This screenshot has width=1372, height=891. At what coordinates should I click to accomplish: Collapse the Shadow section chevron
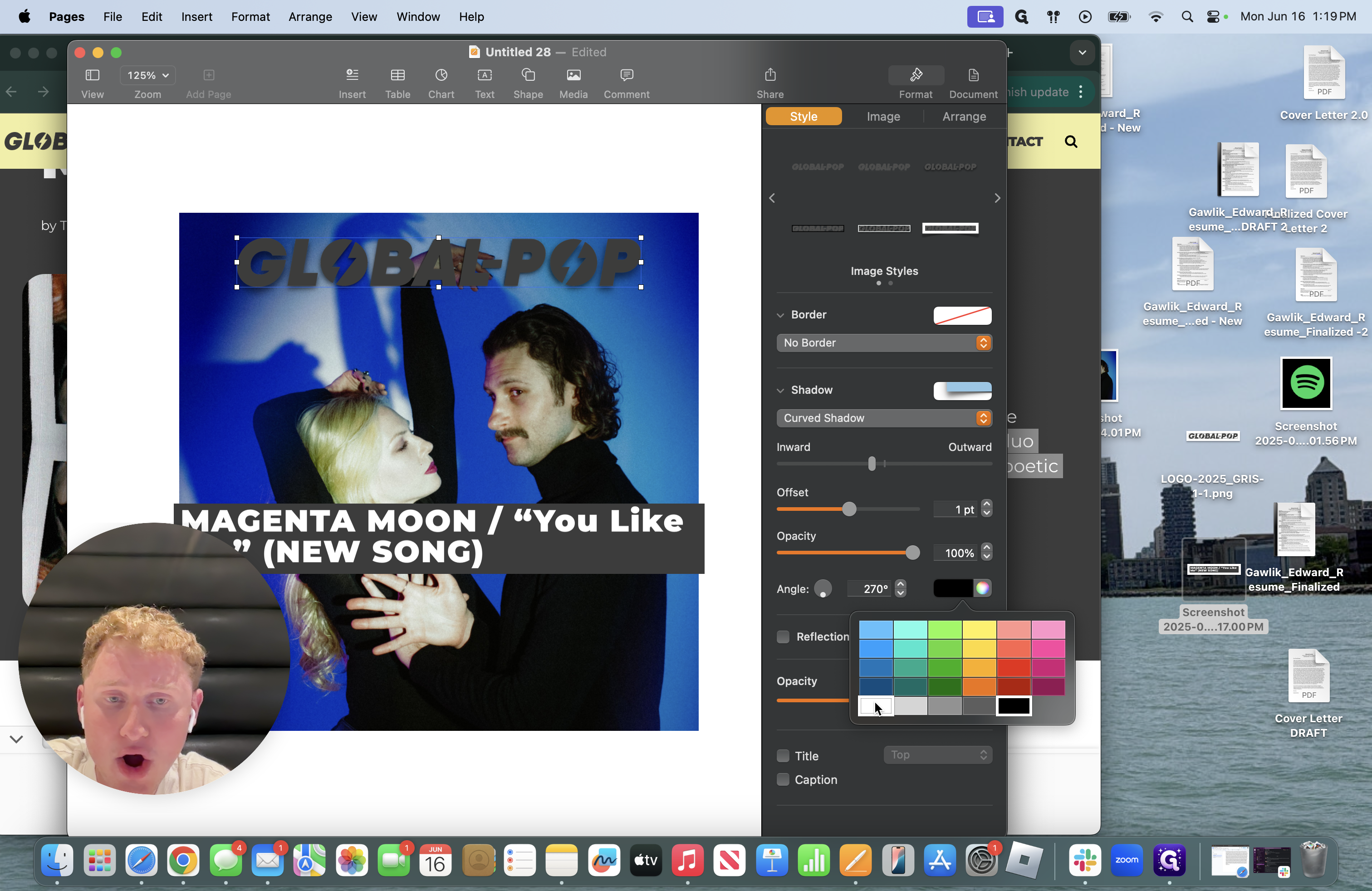[780, 391]
